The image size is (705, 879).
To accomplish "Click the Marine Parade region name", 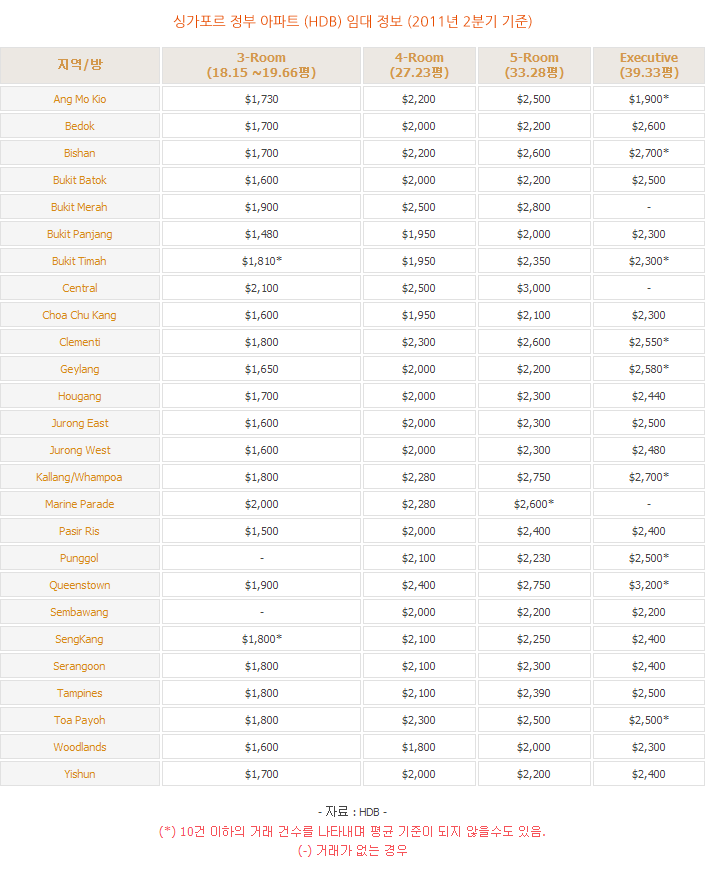I will click(80, 504).
